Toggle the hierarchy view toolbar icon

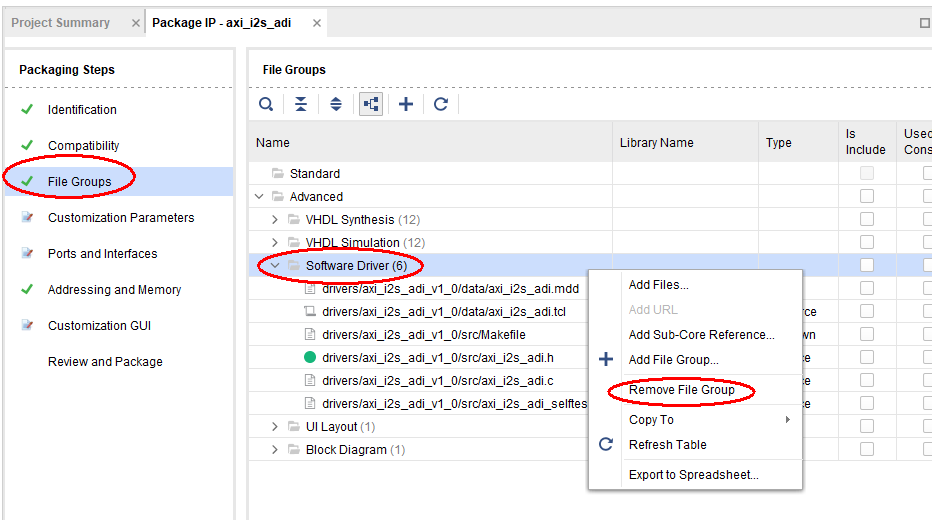371,104
